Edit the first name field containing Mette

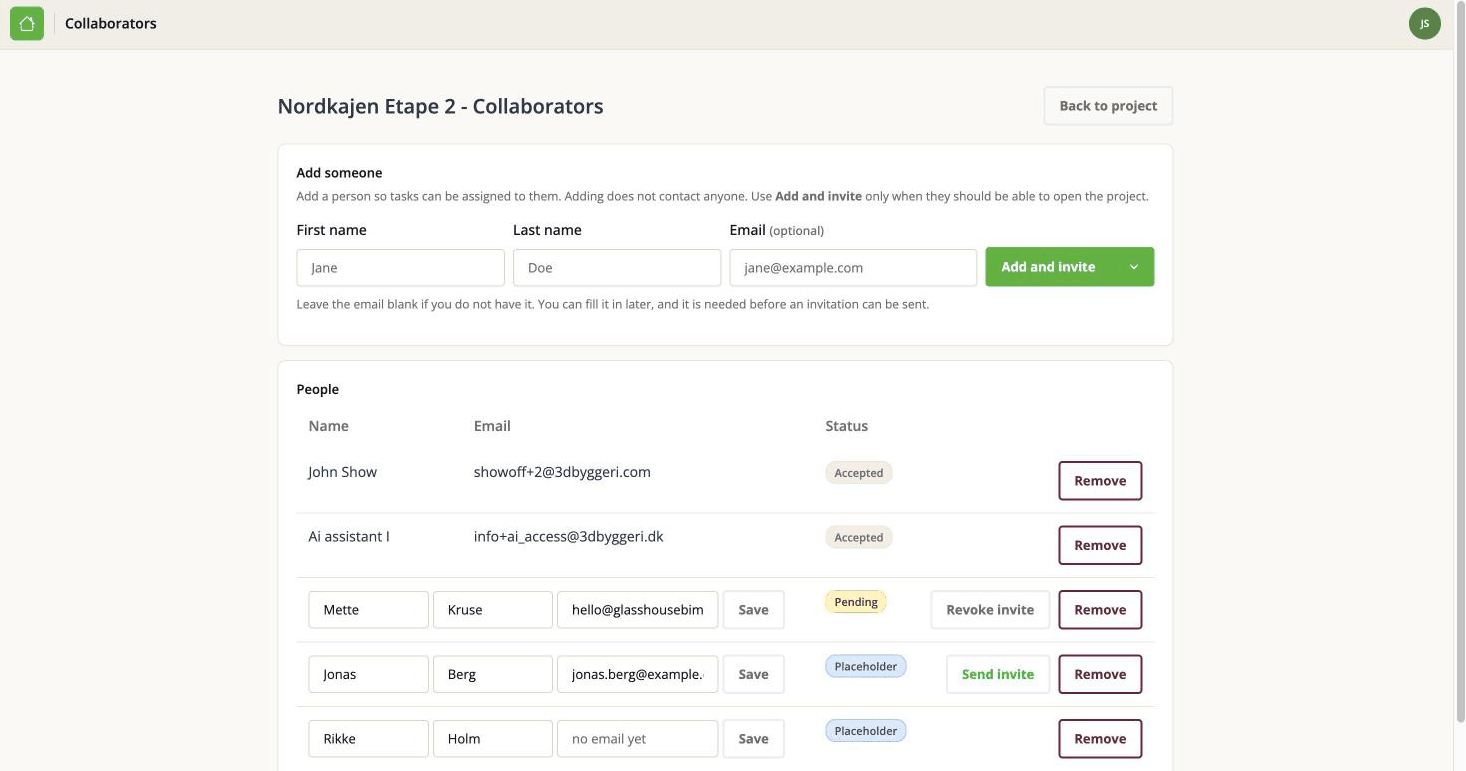coord(369,610)
